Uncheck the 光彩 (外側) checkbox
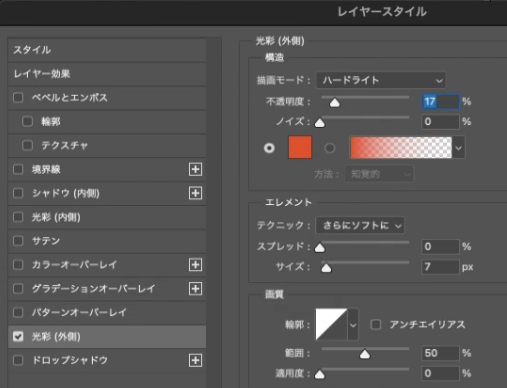 point(18,337)
